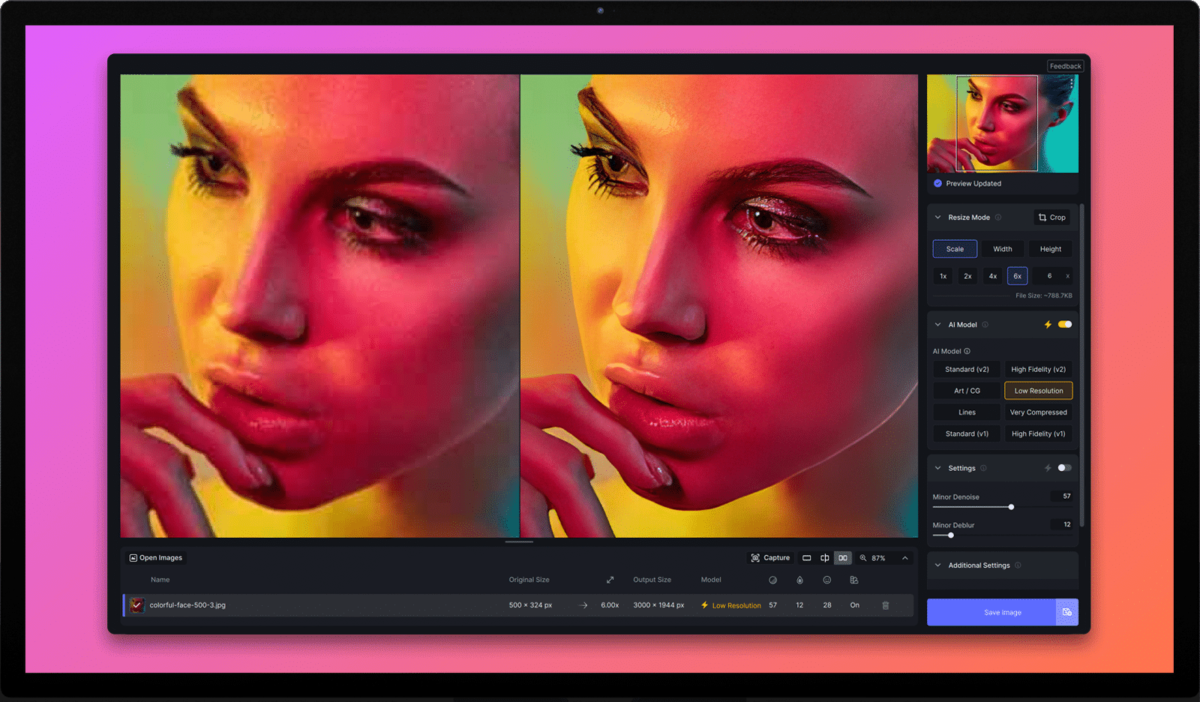Choose the 6x scale factor

pos(1017,276)
